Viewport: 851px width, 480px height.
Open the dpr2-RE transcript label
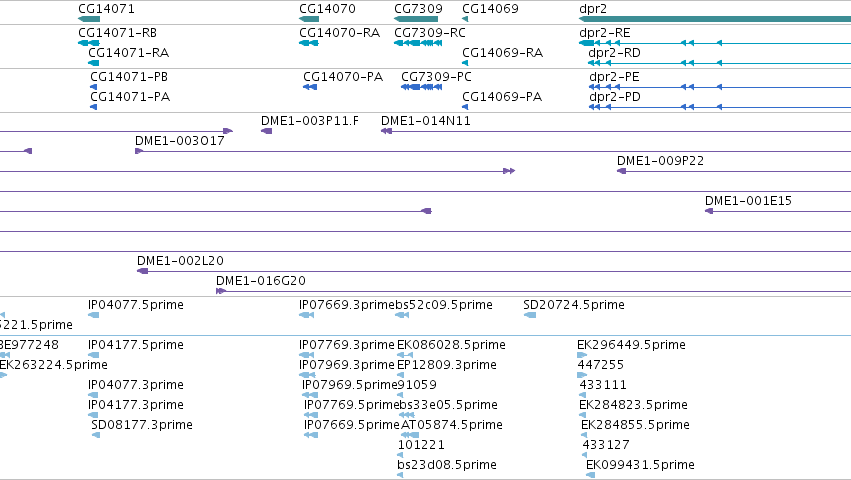tap(605, 33)
